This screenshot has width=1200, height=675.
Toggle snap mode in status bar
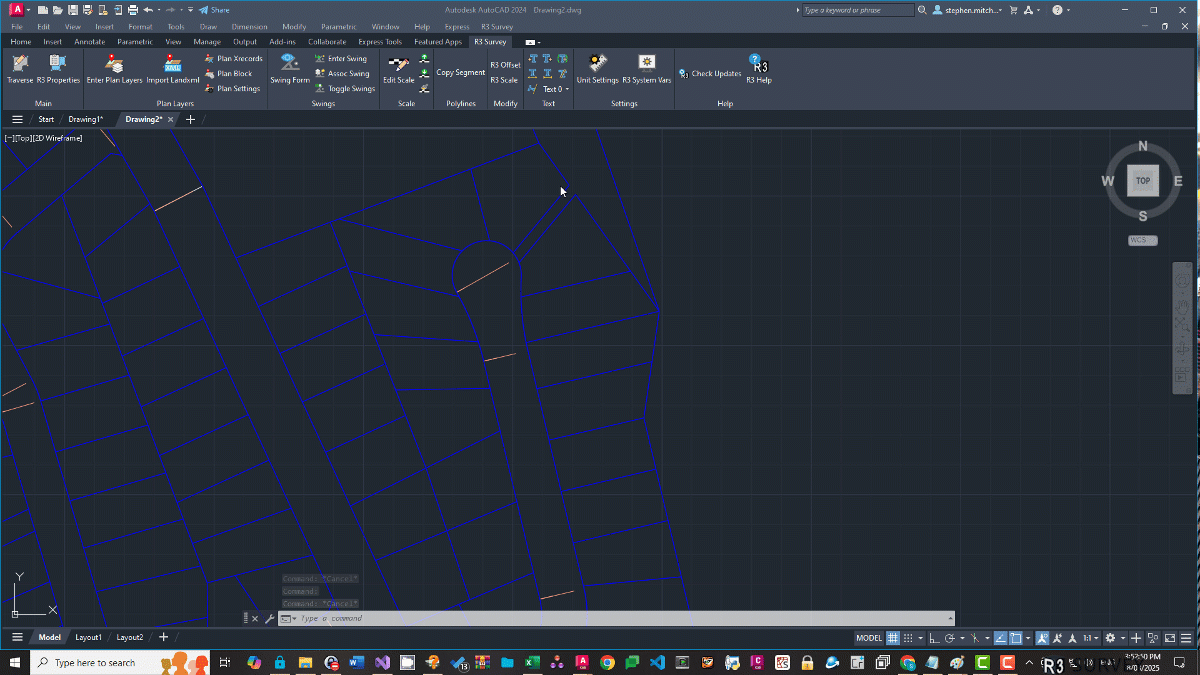908,638
